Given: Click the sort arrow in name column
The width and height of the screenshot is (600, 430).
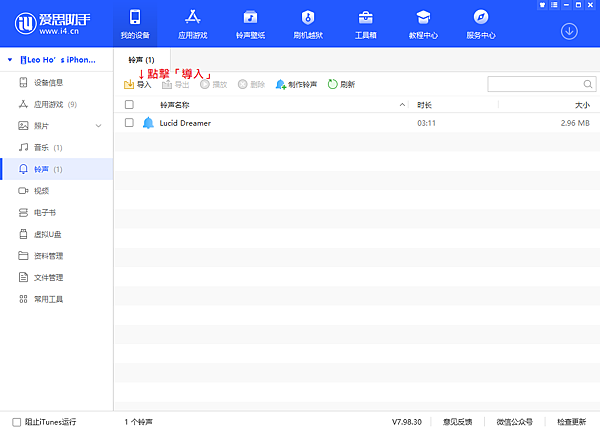Looking at the screenshot, I should 402,104.
